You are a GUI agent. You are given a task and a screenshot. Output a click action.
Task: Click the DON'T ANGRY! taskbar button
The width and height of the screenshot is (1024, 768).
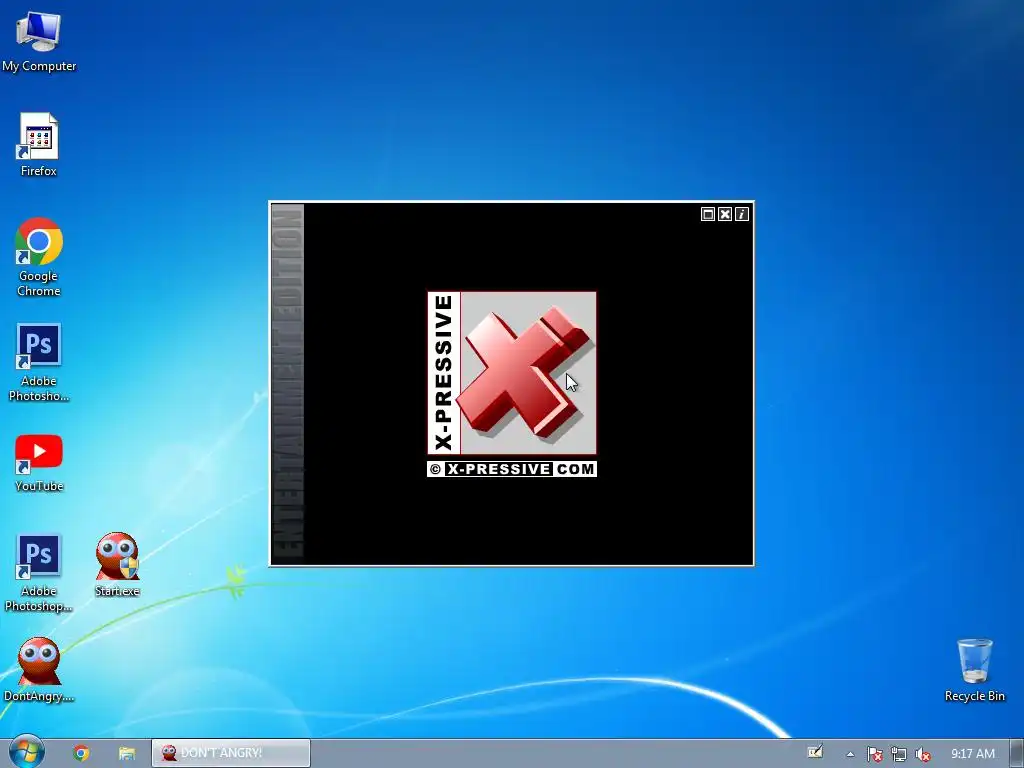click(231, 753)
